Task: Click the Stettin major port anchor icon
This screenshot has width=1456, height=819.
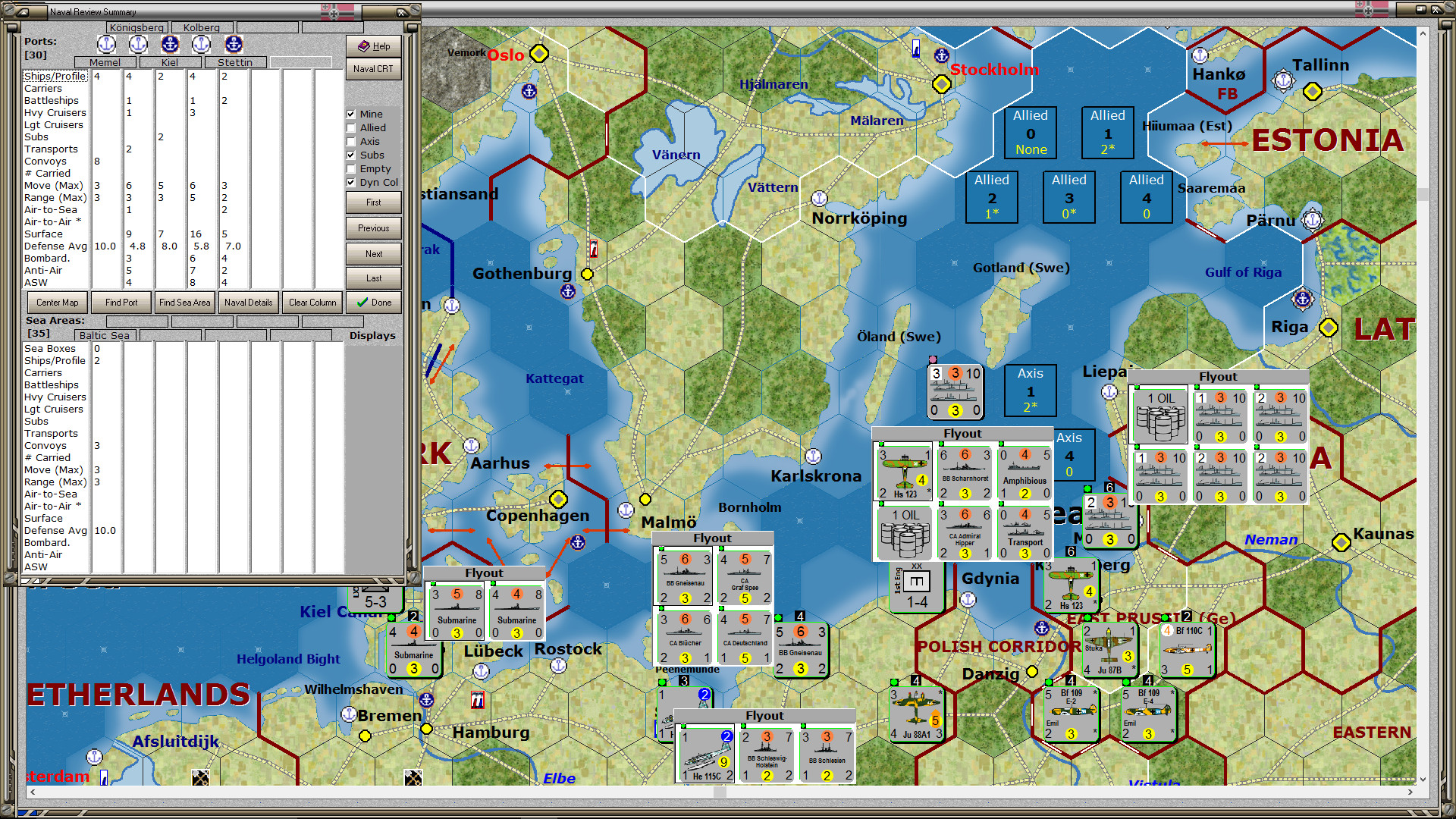Action: (x=234, y=45)
